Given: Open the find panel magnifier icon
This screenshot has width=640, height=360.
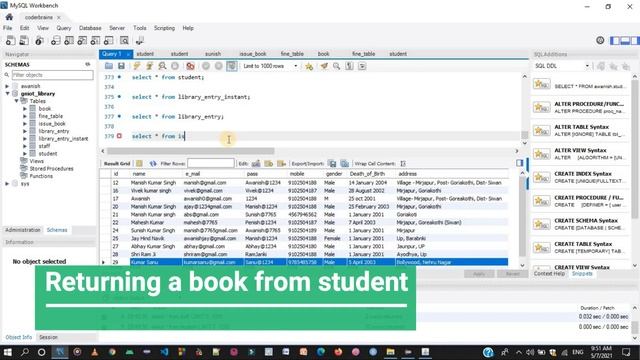Looking at the screenshot, I should 336,66.
